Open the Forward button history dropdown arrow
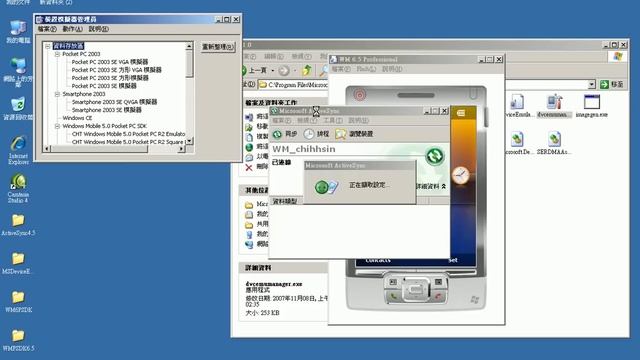The image size is (640, 360). (295, 71)
